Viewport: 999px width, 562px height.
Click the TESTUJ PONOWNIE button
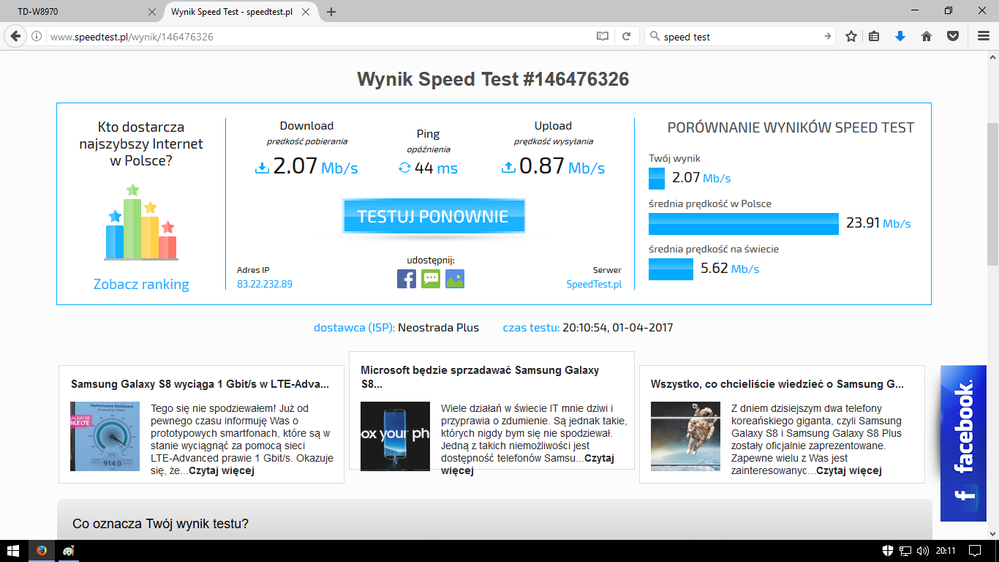[433, 217]
